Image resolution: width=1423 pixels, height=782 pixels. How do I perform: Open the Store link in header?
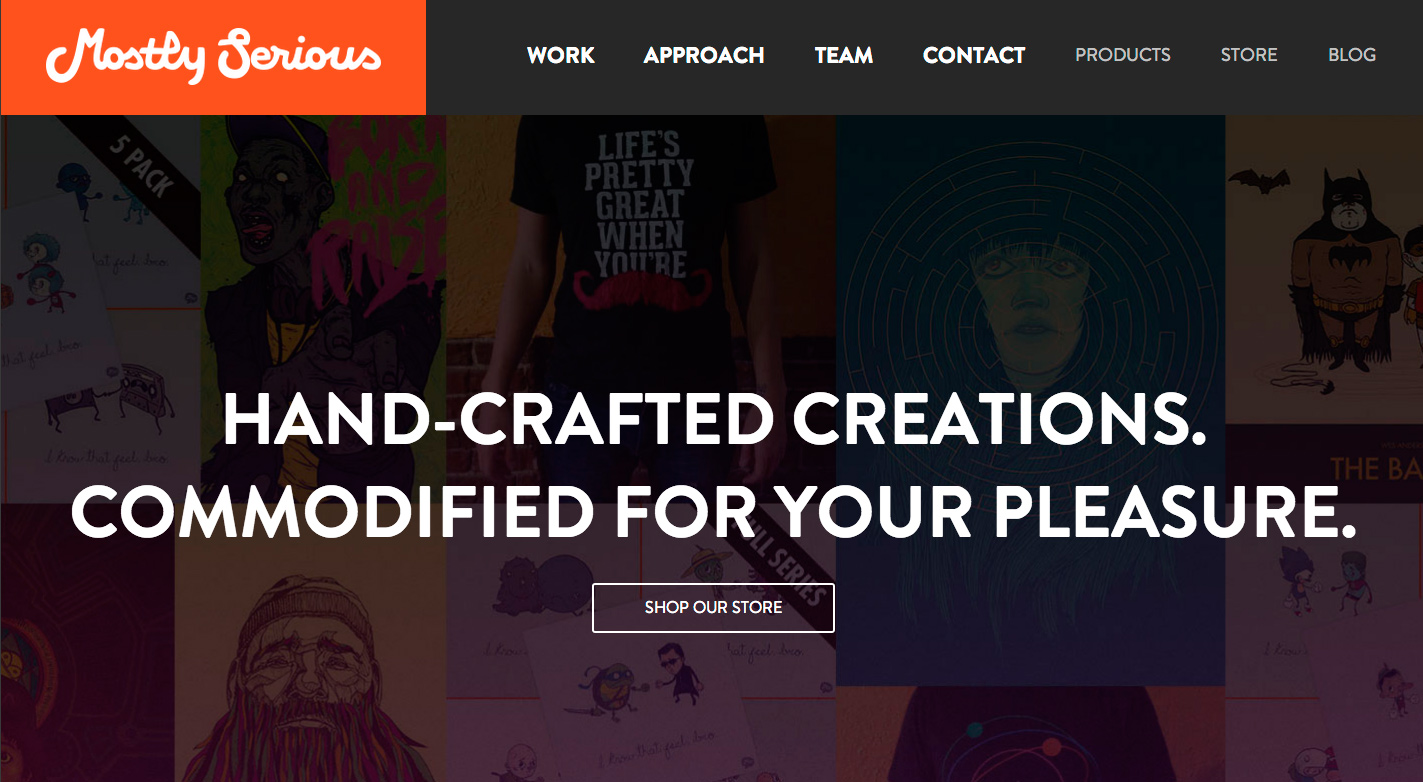(1249, 55)
